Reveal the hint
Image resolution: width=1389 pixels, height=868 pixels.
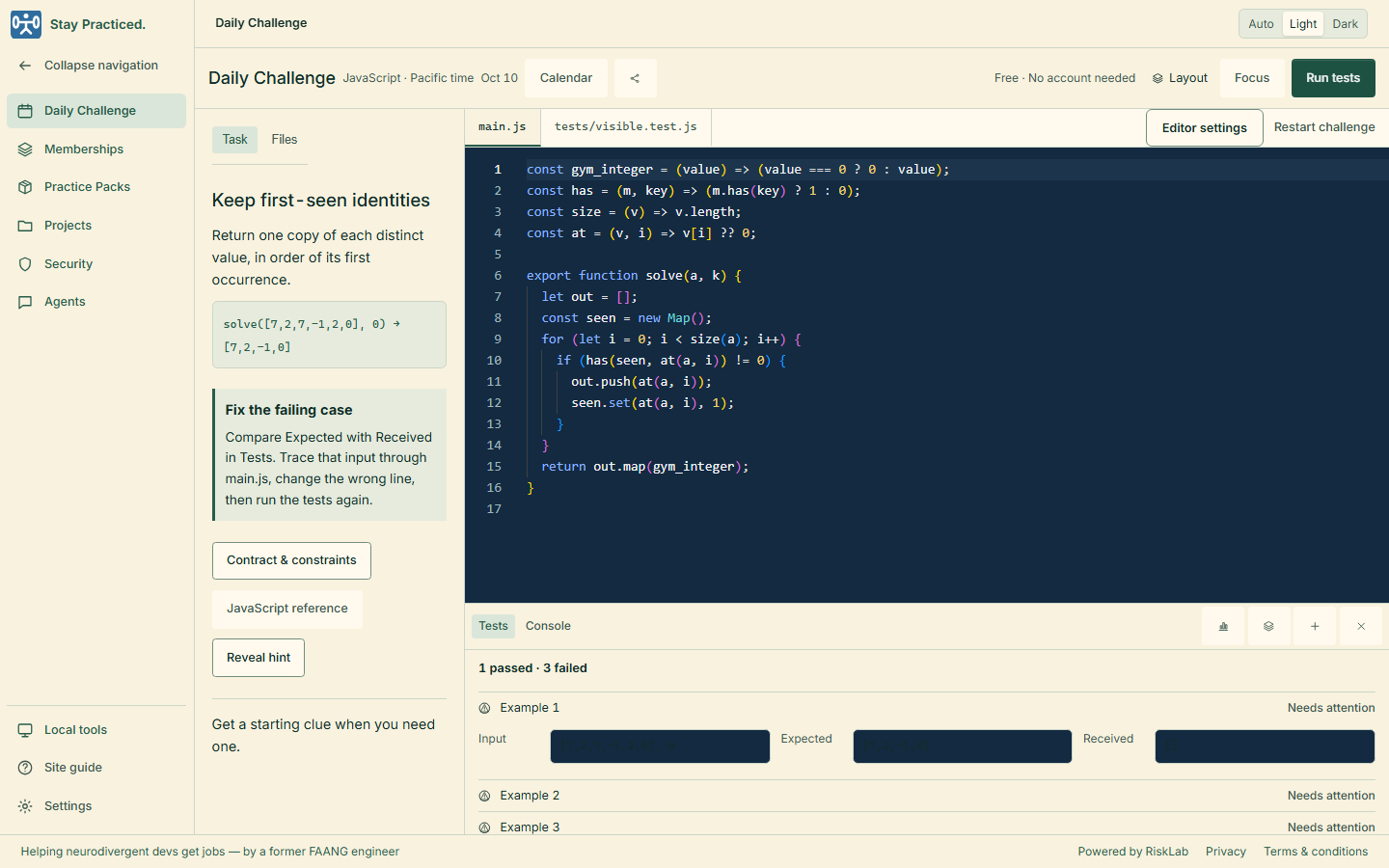[x=259, y=658]
